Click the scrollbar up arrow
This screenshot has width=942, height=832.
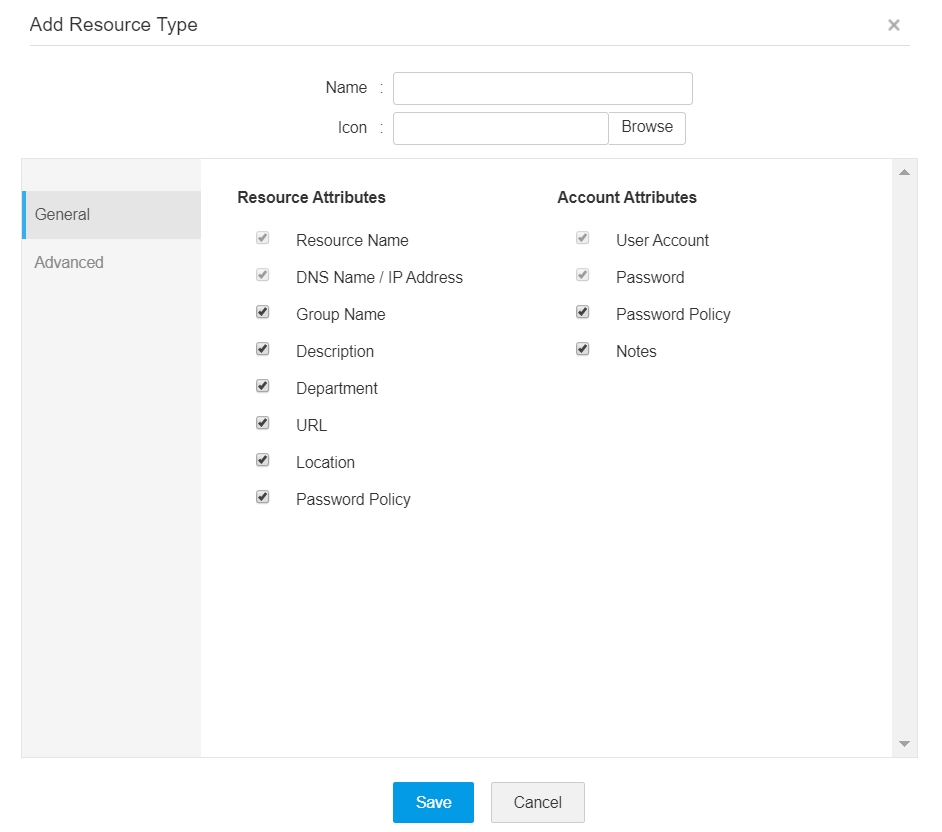pyautogui.click(x=903, y=170)
